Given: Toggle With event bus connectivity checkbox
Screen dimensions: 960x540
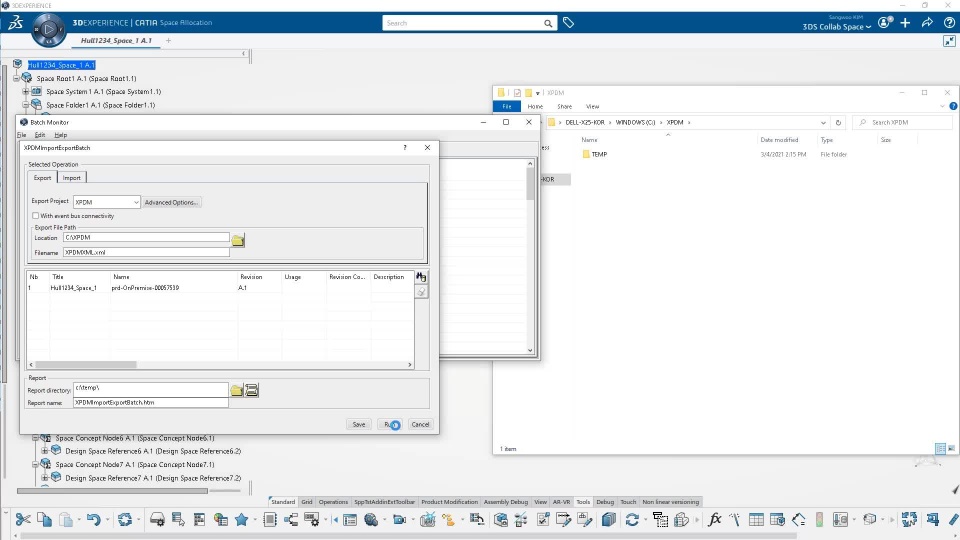Looking at the screenshot, I should pyautogui.click(x=36, y=216).
